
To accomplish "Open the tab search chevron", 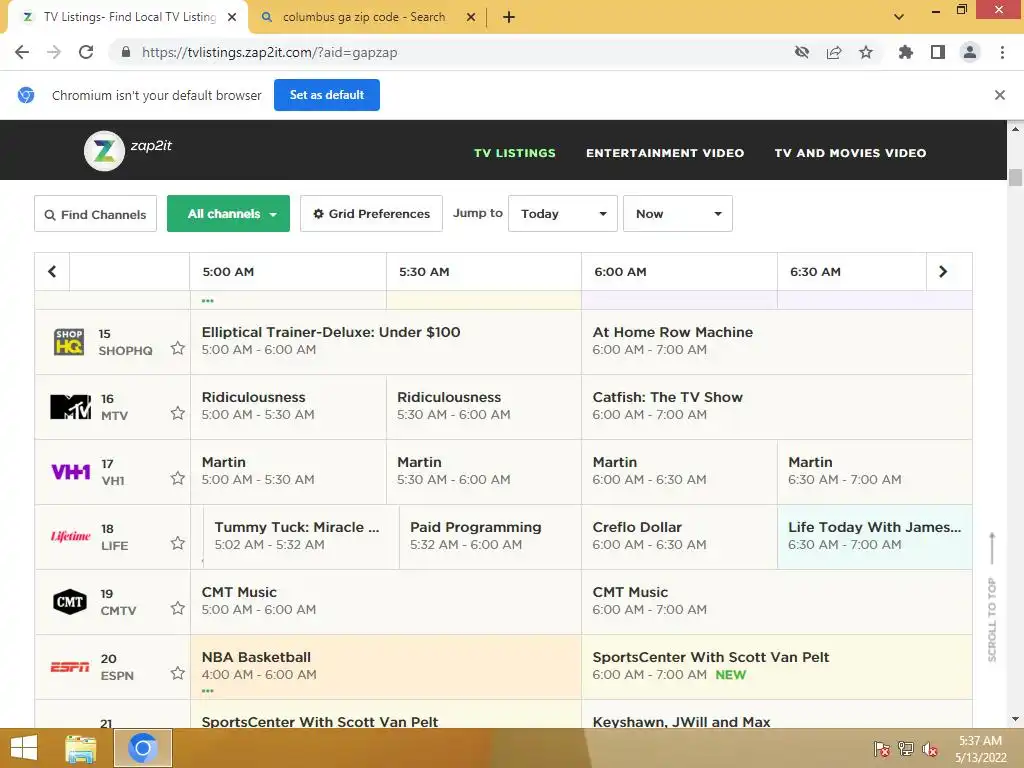I will (x=899, y=17).
